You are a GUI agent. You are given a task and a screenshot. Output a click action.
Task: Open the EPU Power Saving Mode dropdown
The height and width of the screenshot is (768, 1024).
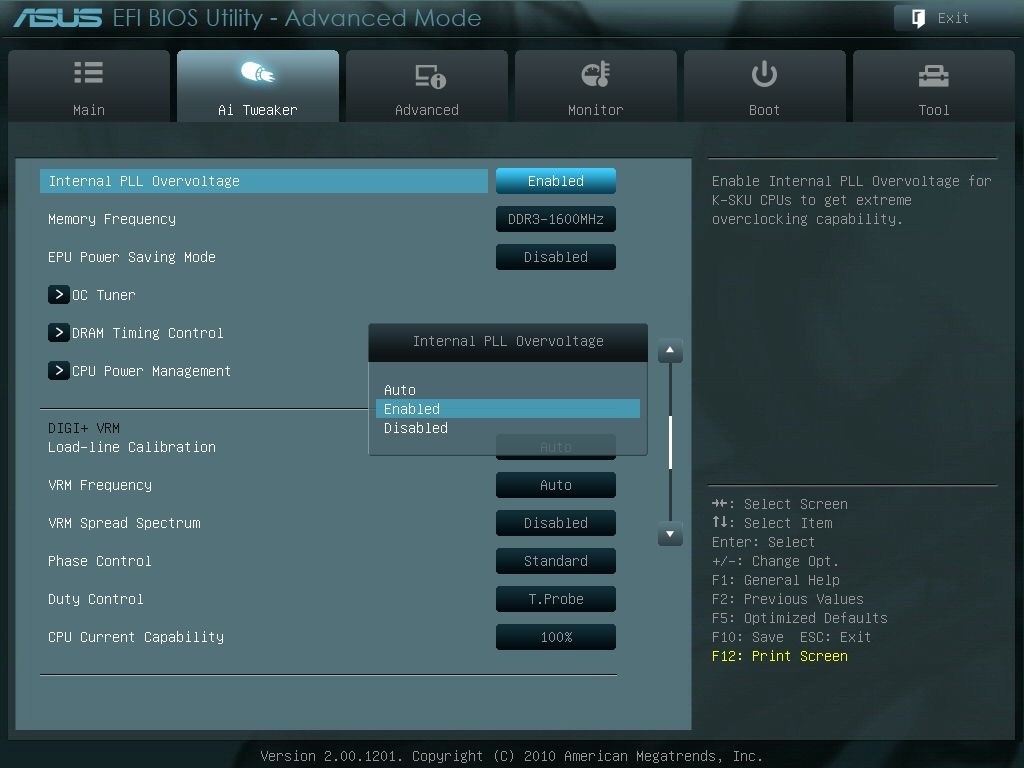[555, 257]
